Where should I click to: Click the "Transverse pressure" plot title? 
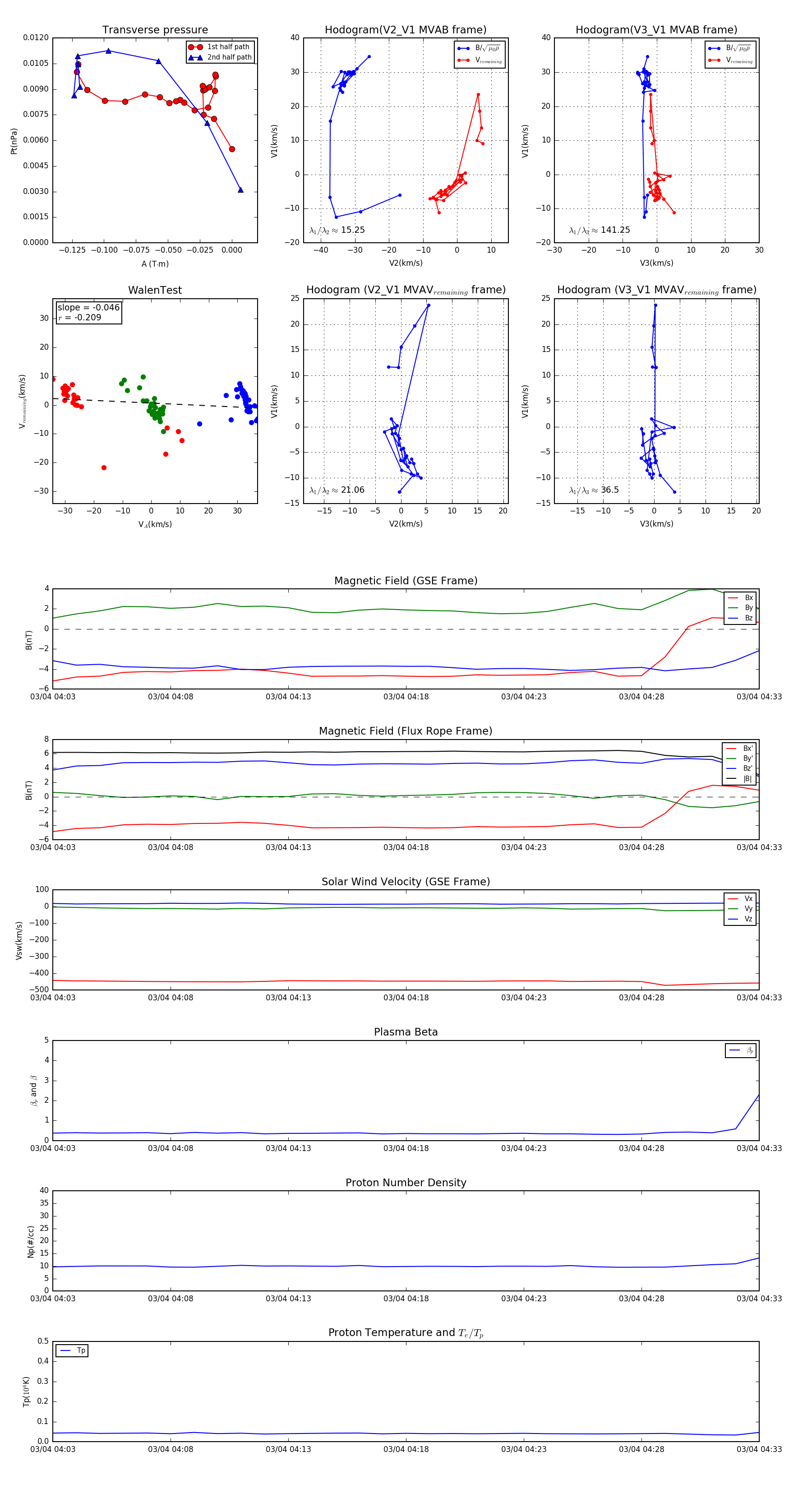[155, 30]
